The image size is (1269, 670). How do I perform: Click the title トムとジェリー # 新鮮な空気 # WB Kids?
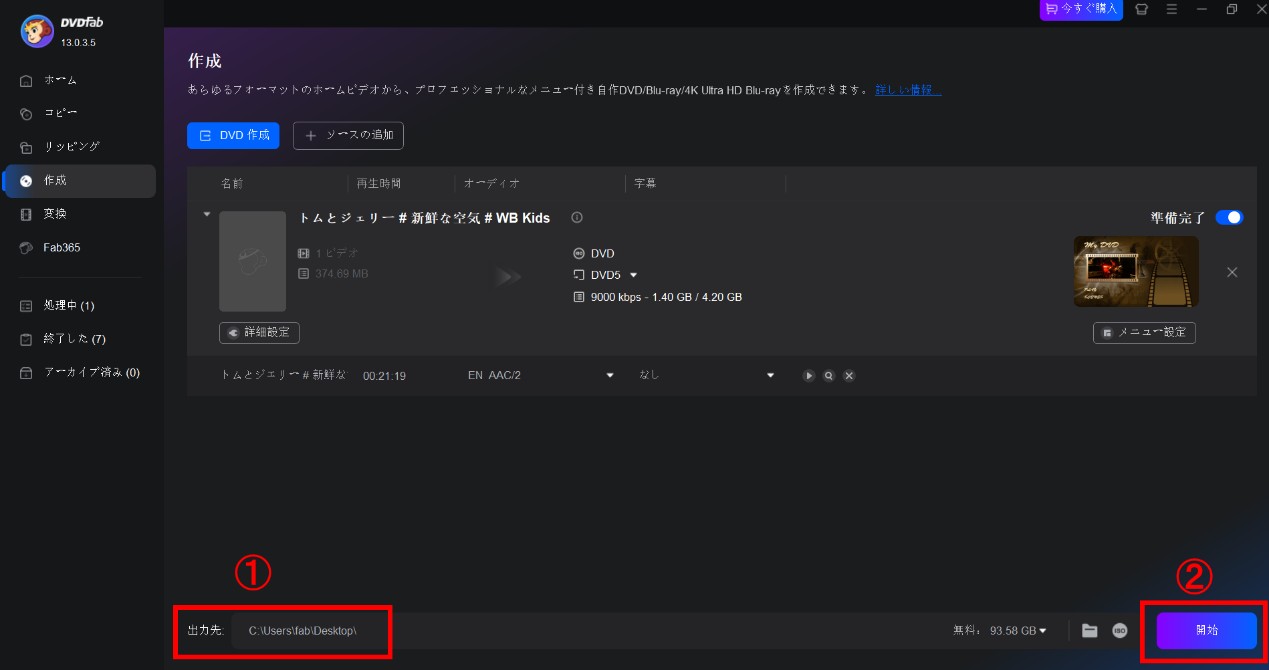click(424, 218)
